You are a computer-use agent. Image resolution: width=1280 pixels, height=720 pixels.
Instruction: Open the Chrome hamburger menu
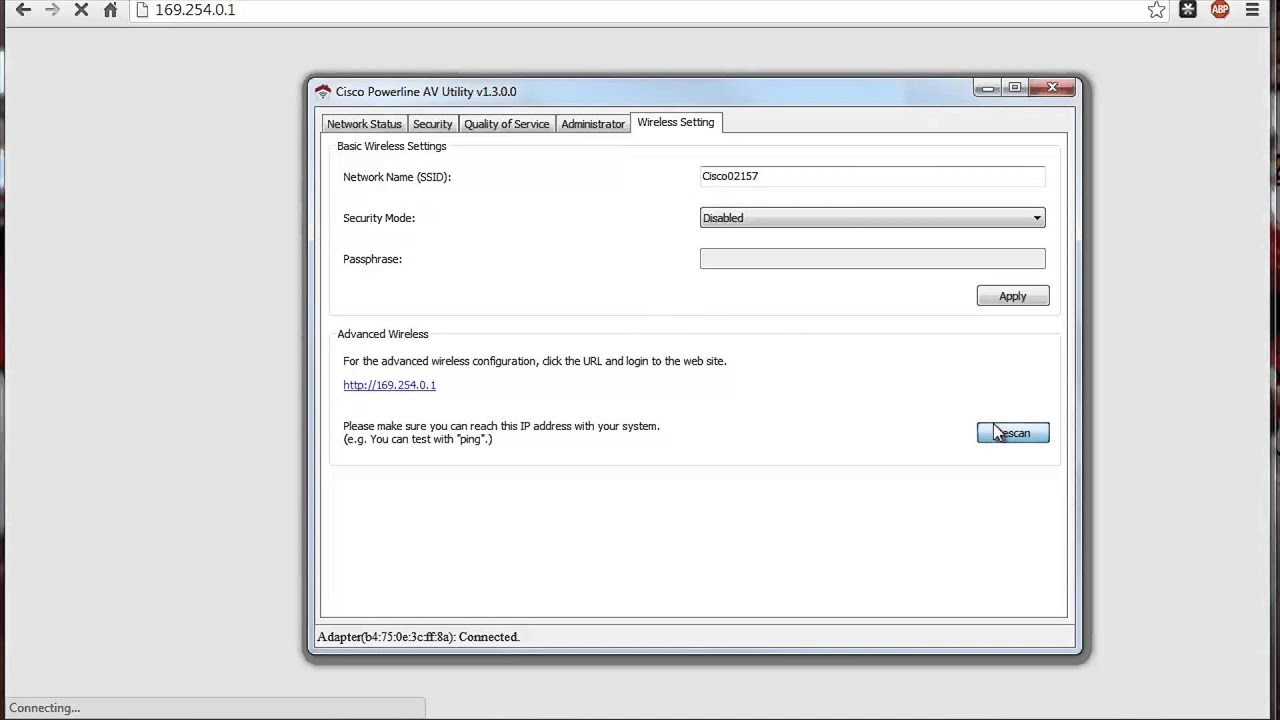1252,10
